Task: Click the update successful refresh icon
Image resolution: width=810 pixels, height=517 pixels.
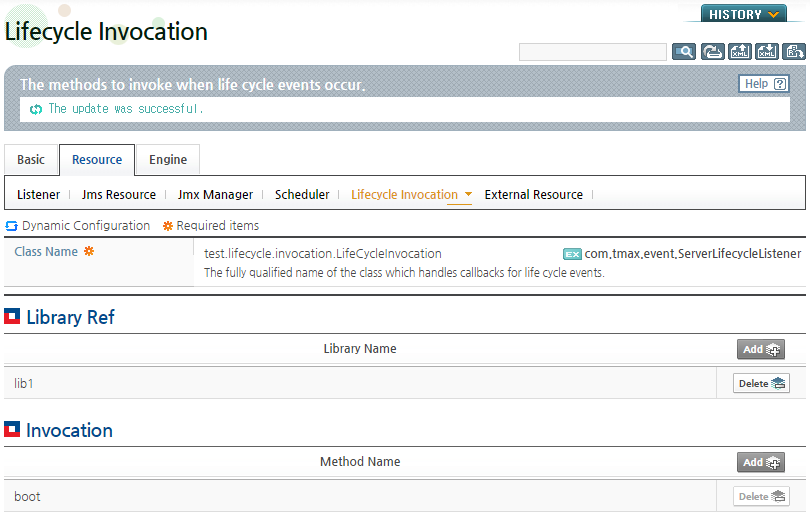Action: point(36,109)
